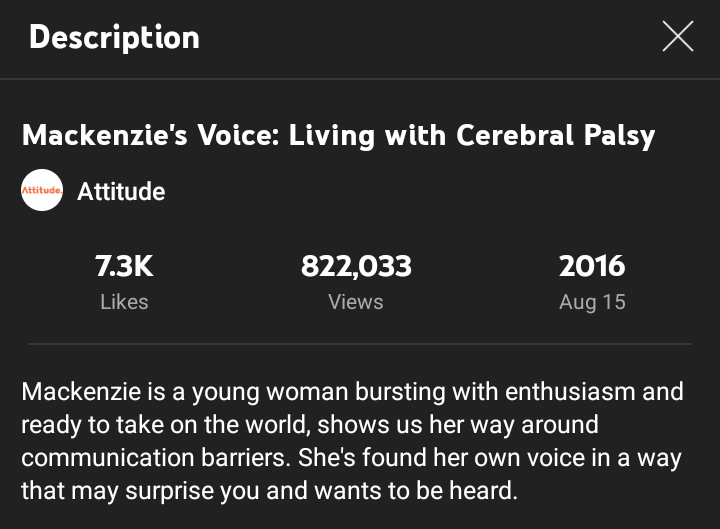Screen dimensions: 720x529
Task: Click "Cerebral Palsy" in the video title
Action: pos(556,135)
